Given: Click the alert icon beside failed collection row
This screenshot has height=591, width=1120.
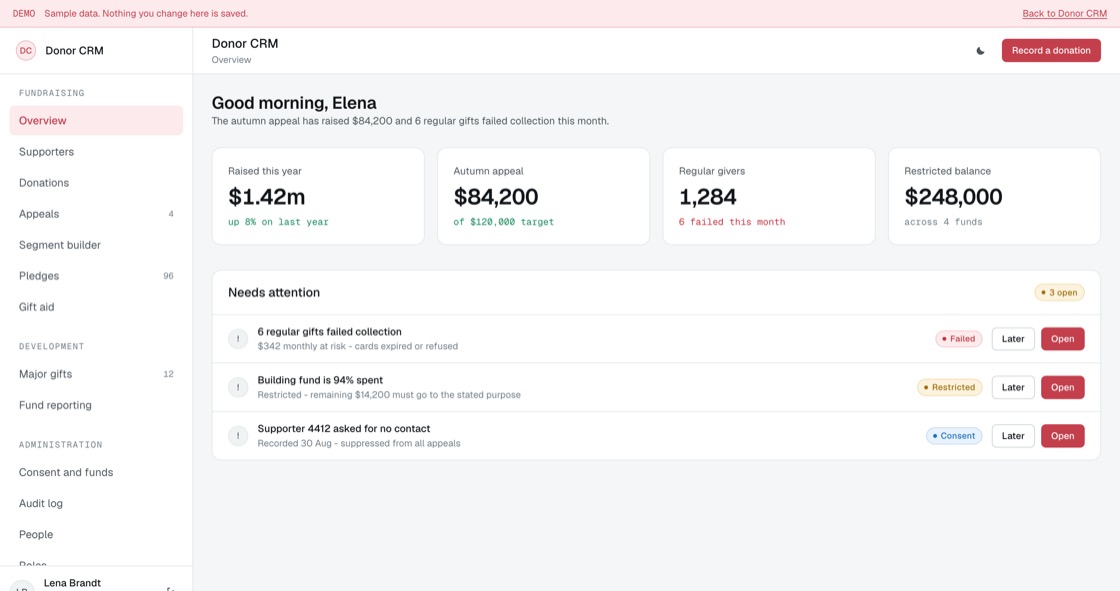Looking at the screenshot, I should (238, 339).
